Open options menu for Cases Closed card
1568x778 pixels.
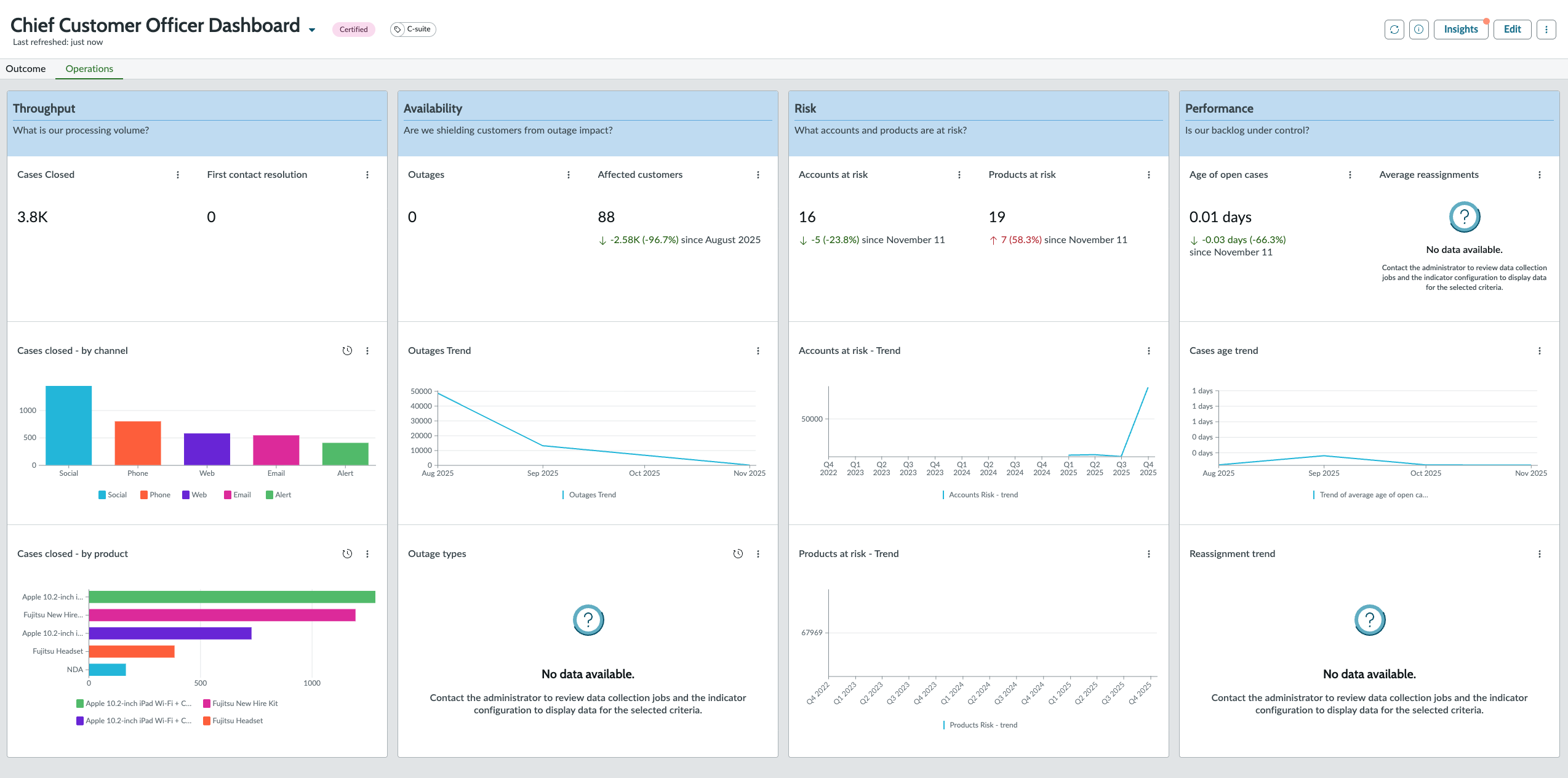point(178,175)
